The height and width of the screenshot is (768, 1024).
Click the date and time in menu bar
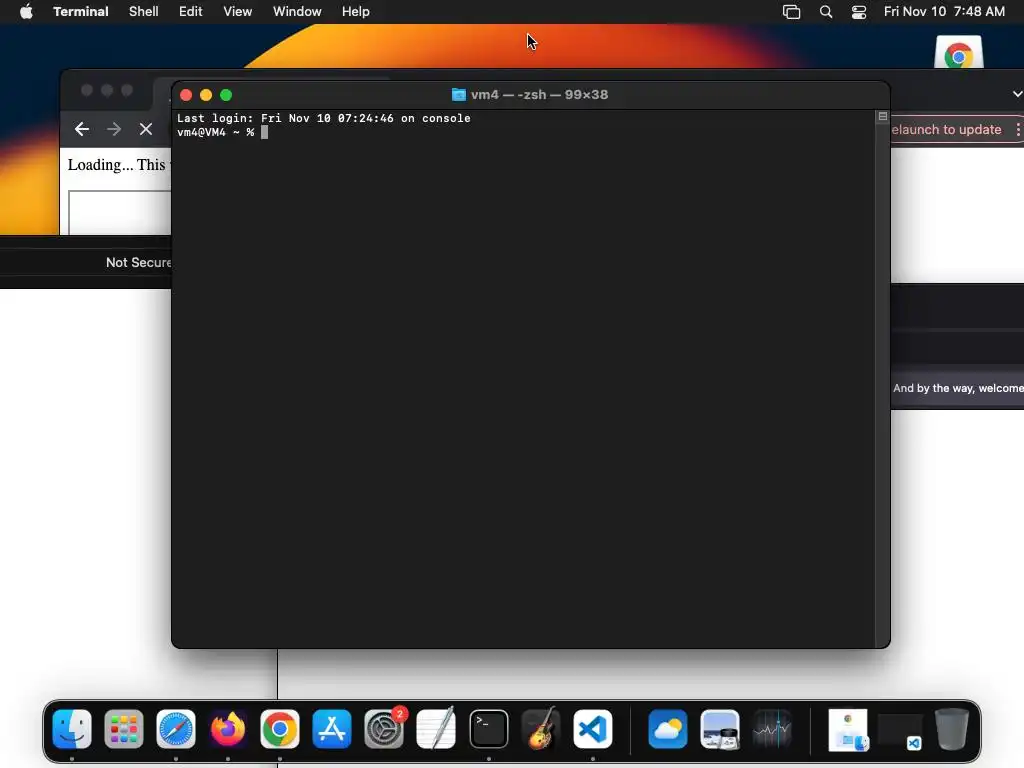point(944,12)
